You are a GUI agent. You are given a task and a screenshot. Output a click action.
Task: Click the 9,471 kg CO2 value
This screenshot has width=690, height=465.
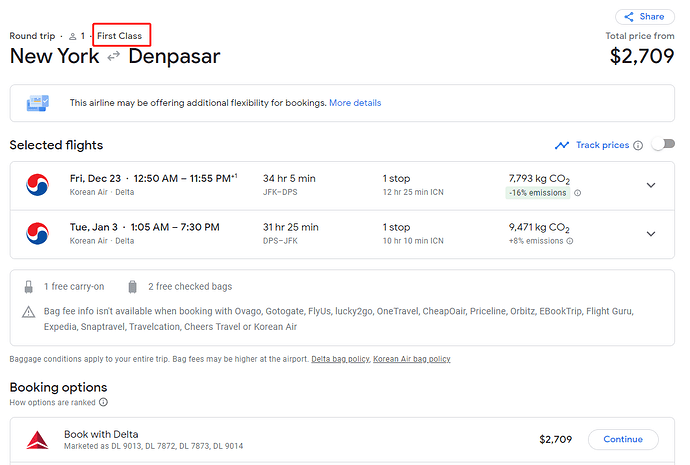tap(539, 227)
